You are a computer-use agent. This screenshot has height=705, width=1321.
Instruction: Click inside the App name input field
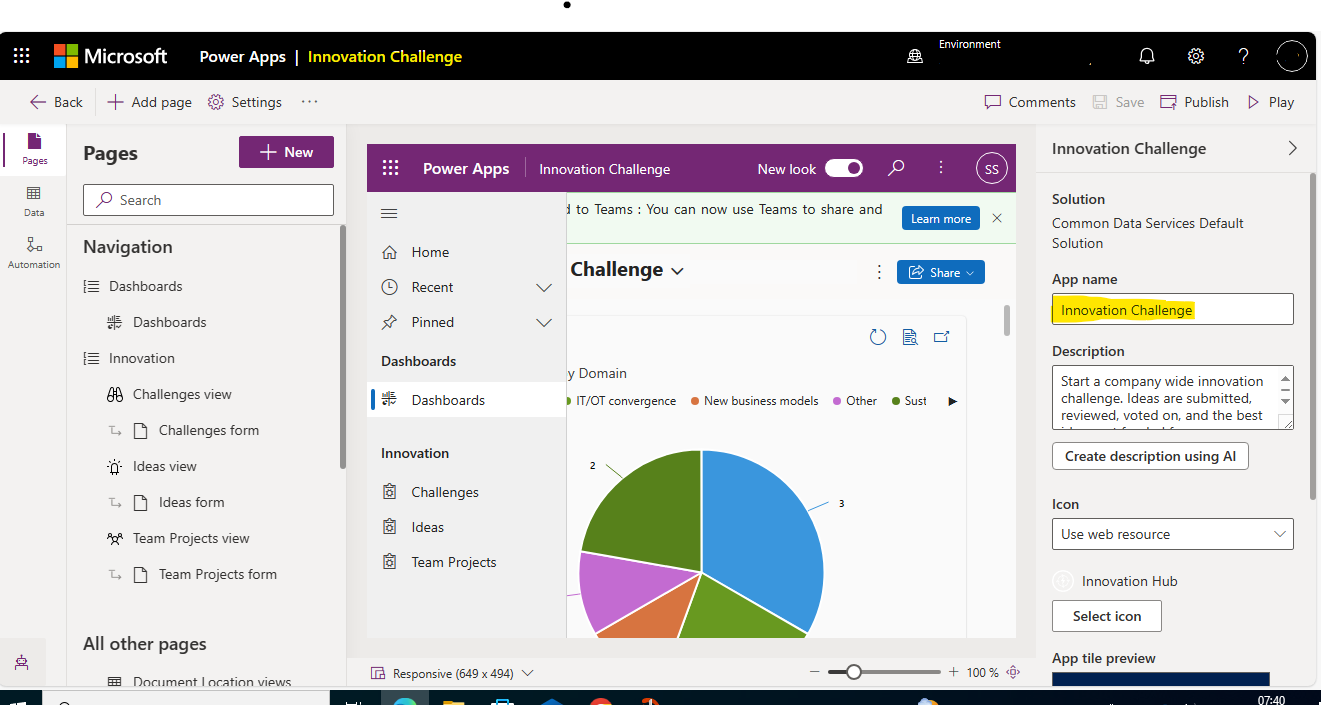pyautogui.click(x=1172, y=309)
